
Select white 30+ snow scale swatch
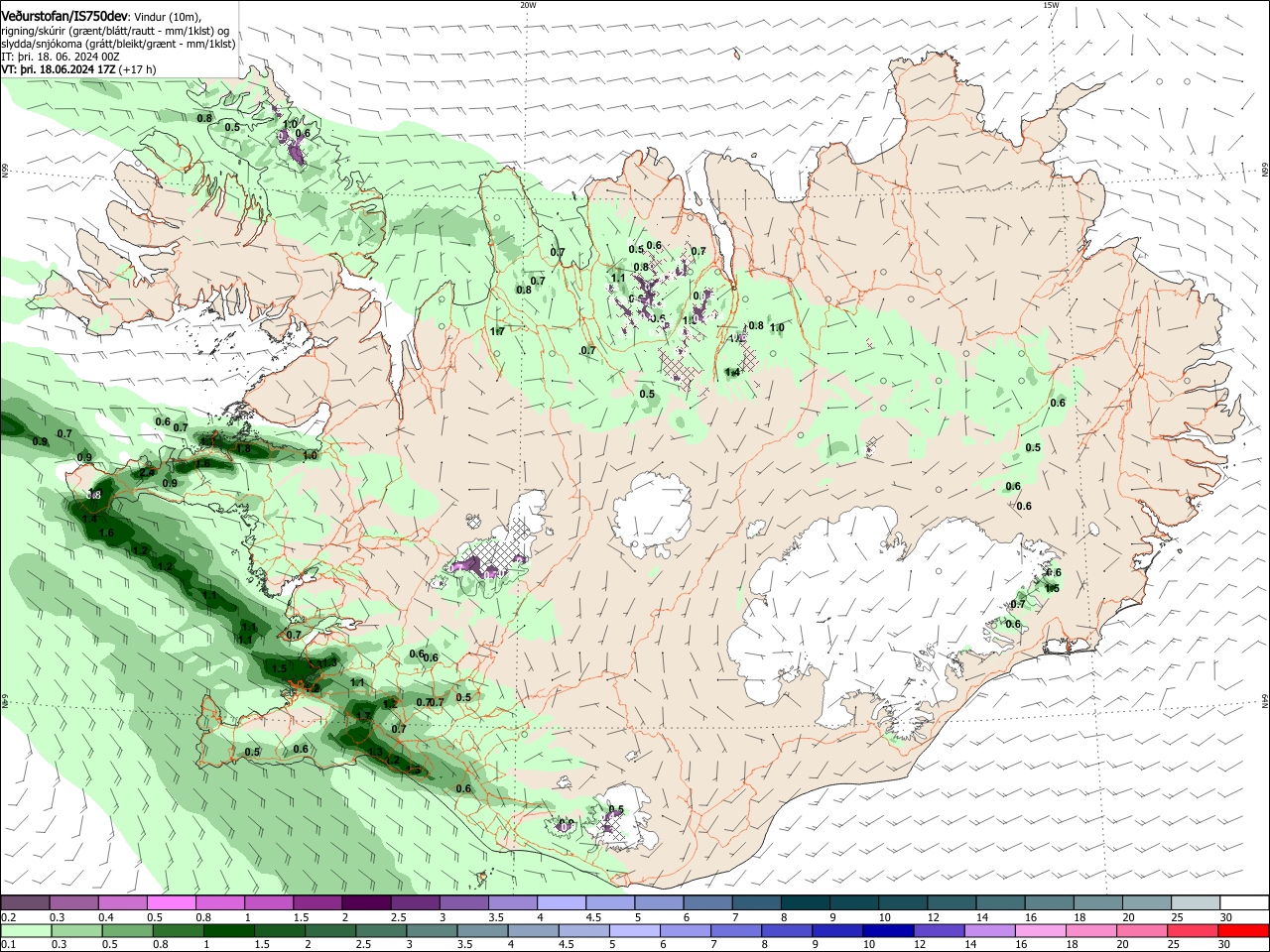pos(1245,902)
